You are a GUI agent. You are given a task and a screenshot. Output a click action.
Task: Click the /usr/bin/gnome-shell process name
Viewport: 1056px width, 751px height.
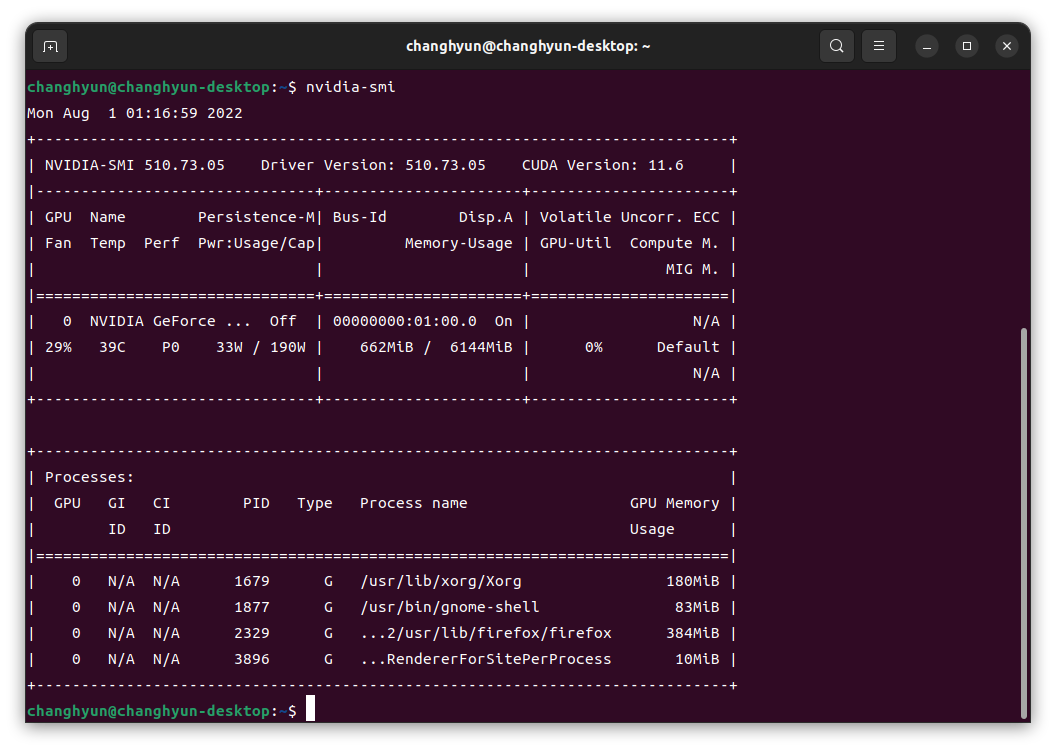coord(450,608)
